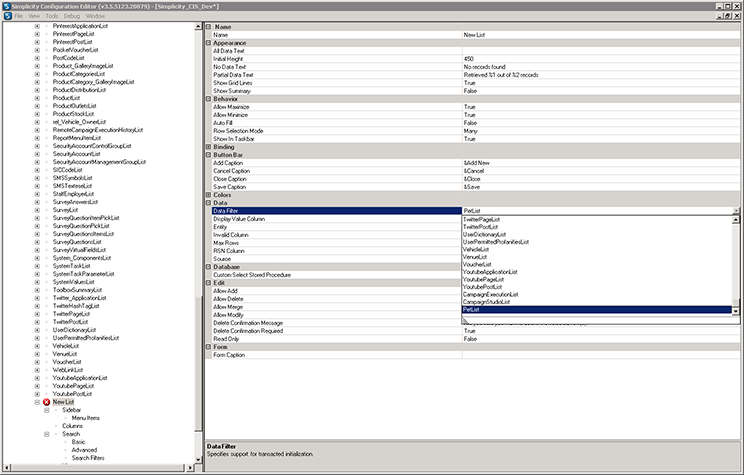
Task: Select Basic under the Search node
Action: (x=78, y=442)
